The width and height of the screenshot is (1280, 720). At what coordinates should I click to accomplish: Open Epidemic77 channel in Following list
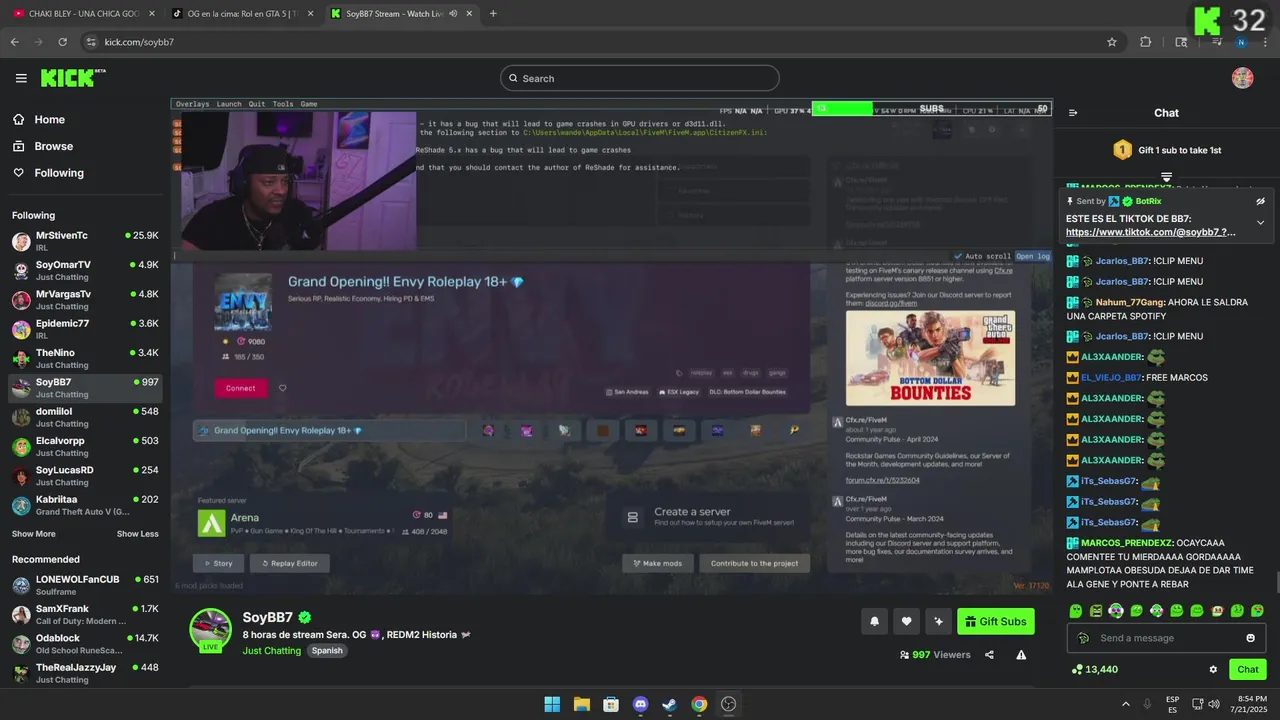point(85,329)
